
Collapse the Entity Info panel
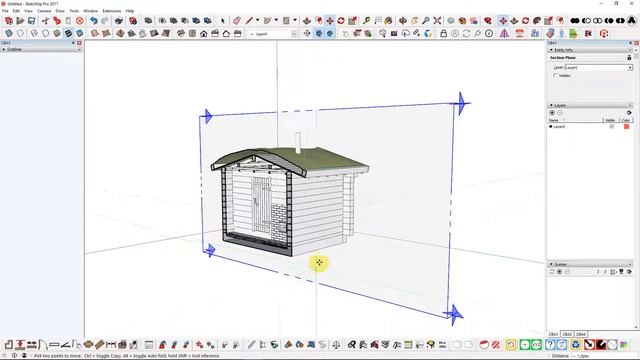(x=551, y=50)
